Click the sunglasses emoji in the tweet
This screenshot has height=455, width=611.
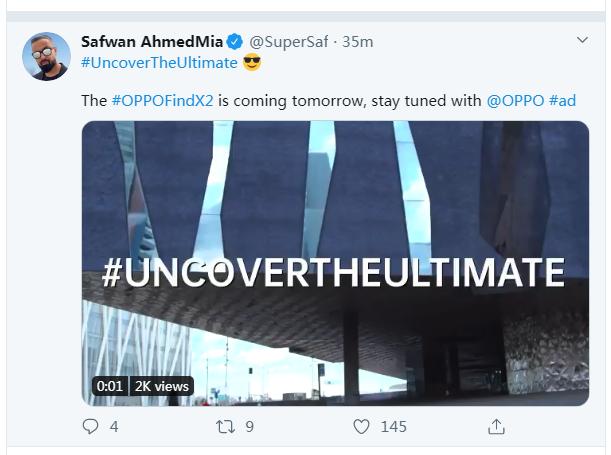(x=252, y=63)
